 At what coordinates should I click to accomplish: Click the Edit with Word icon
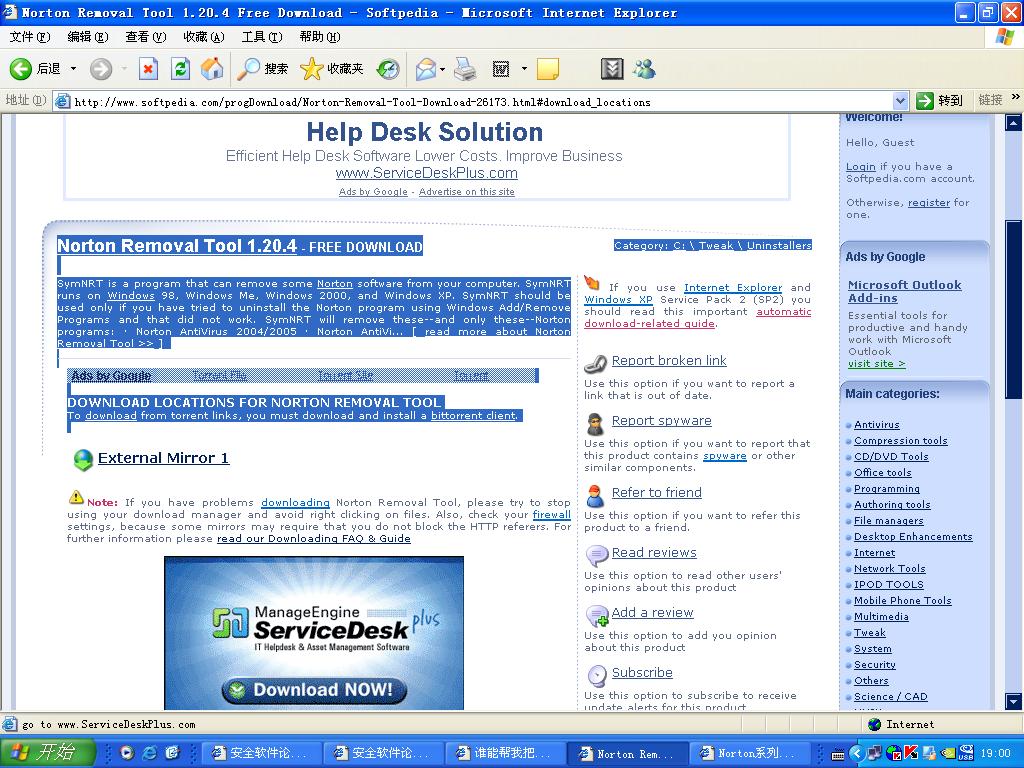[501, 69]
